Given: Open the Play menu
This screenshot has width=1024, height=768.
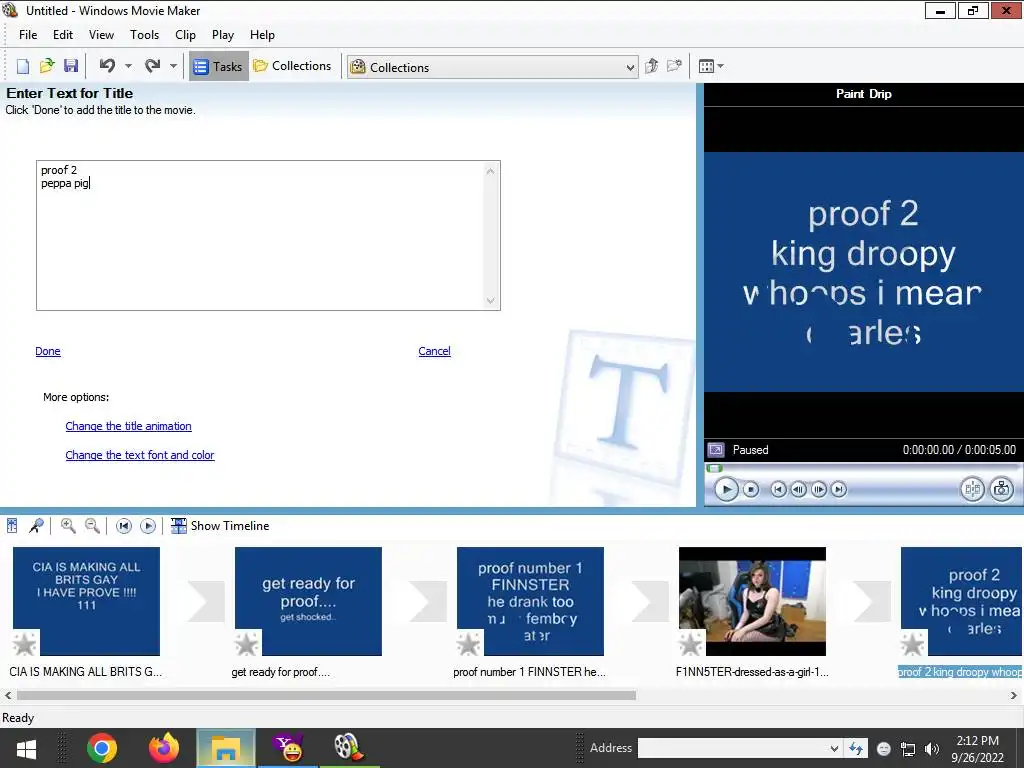Looking at the screenshot, I should pyautogui.click(x=223, y=35).
